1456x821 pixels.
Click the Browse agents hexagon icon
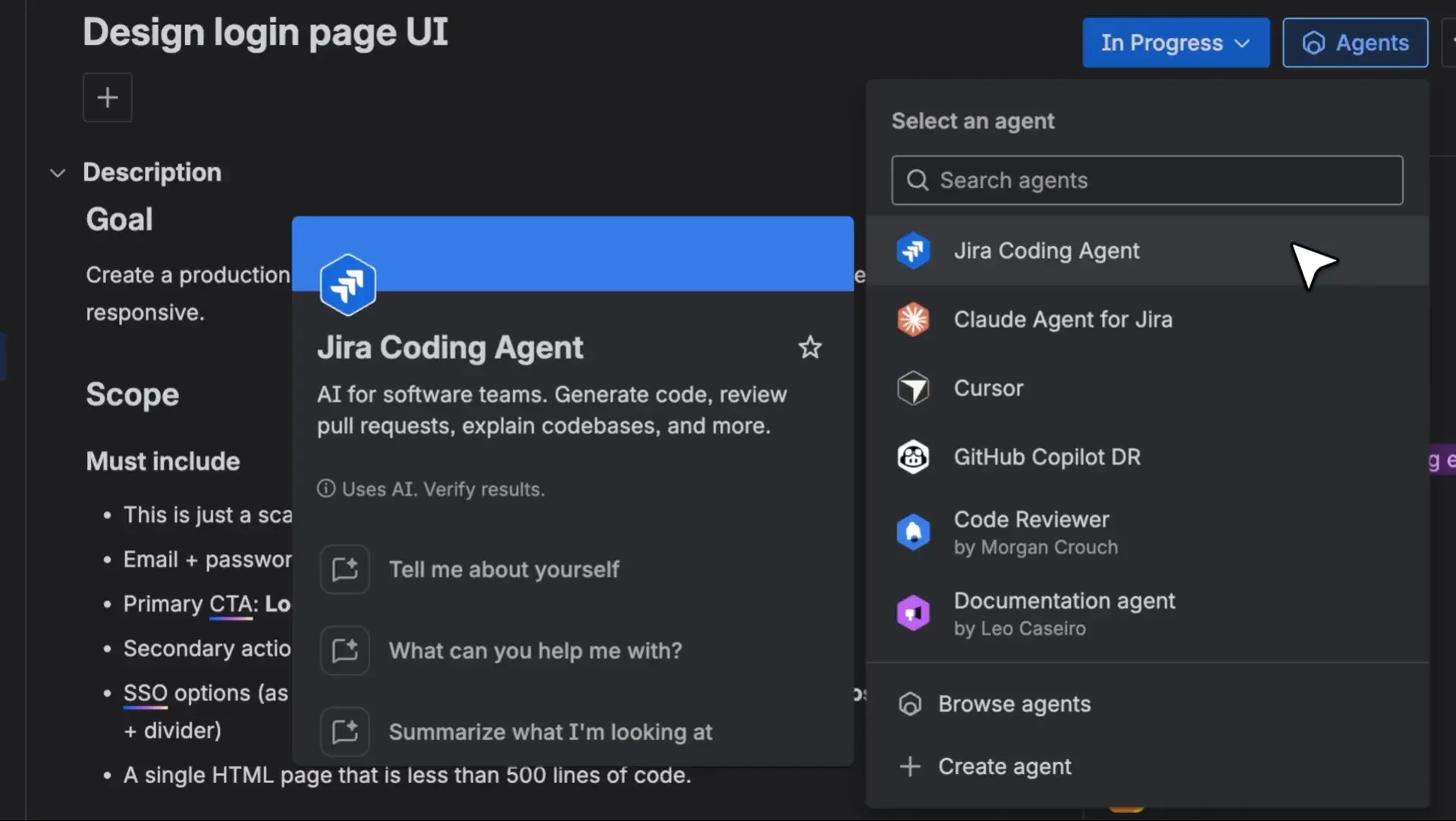910,704
